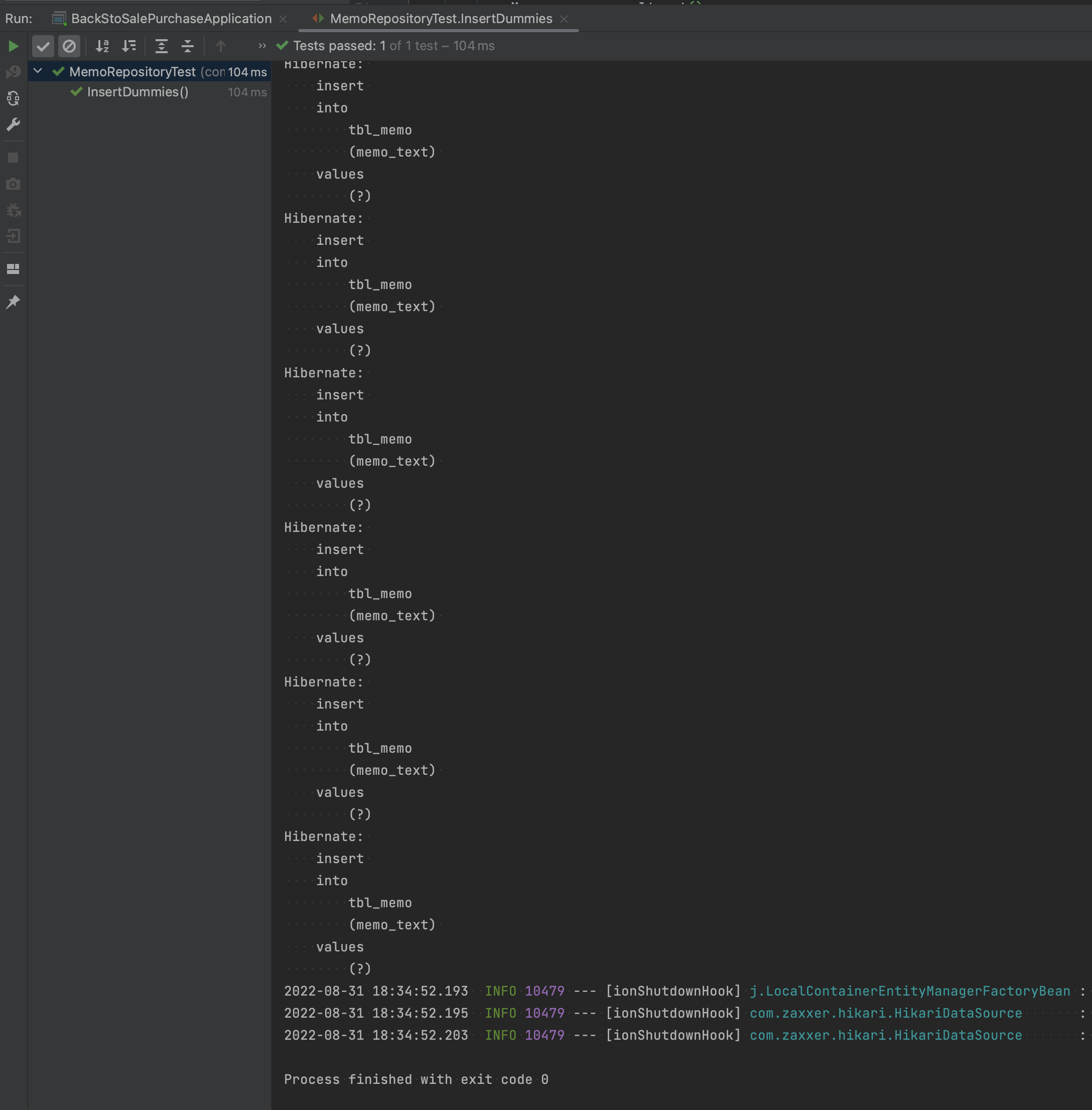Screen dimensions: 1092x1110
Task: Expand all test tree nodes
Action: 162,46
